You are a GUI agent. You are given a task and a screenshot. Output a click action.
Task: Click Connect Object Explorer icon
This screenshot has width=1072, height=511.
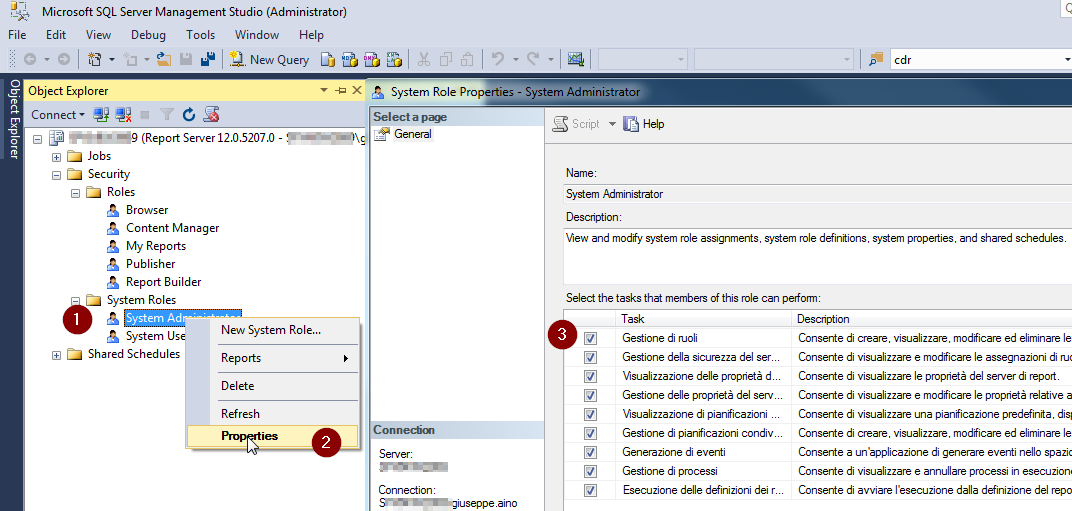coord(101,114)
